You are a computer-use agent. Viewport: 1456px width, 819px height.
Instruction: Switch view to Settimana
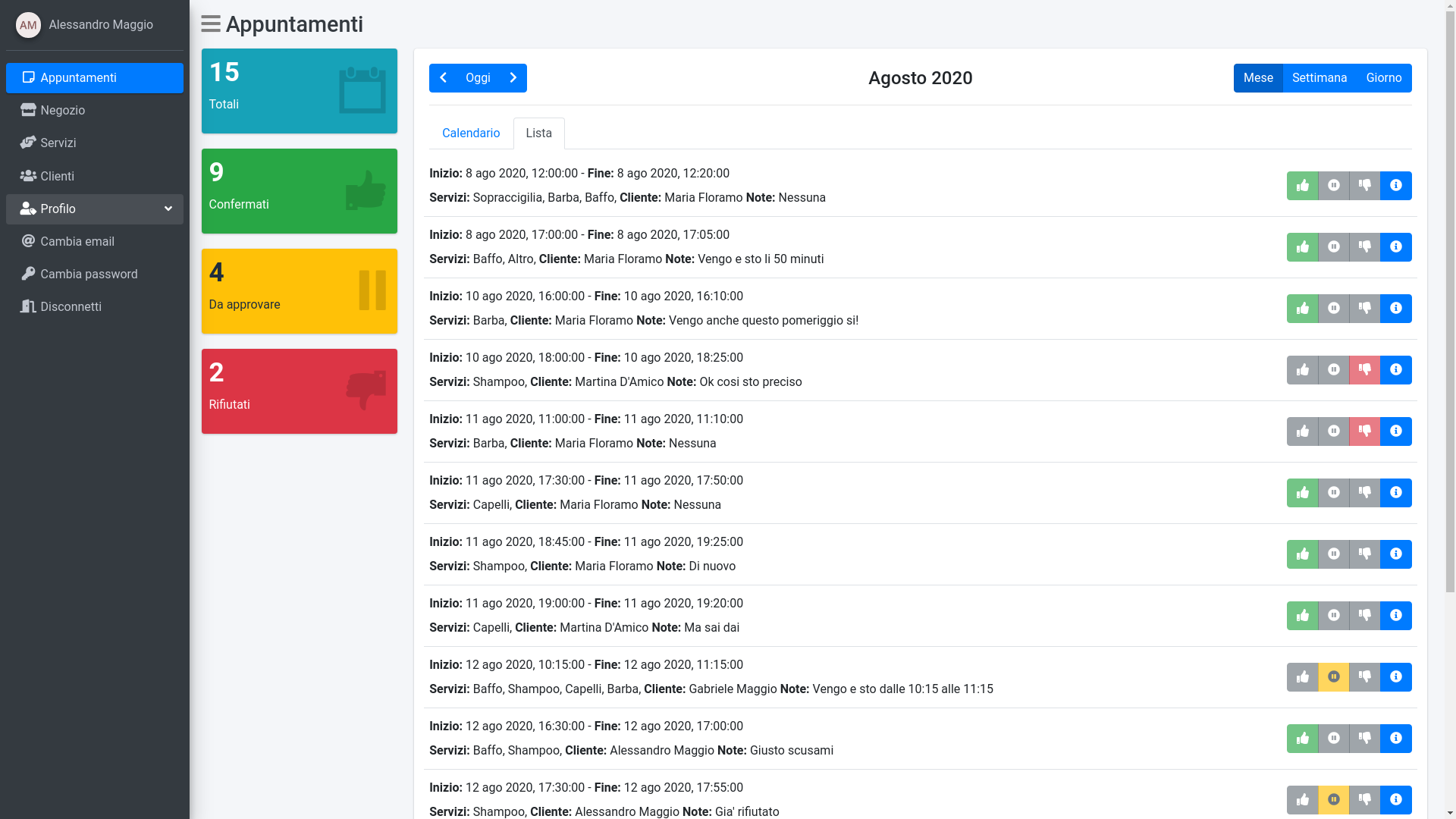(1319, 78)
